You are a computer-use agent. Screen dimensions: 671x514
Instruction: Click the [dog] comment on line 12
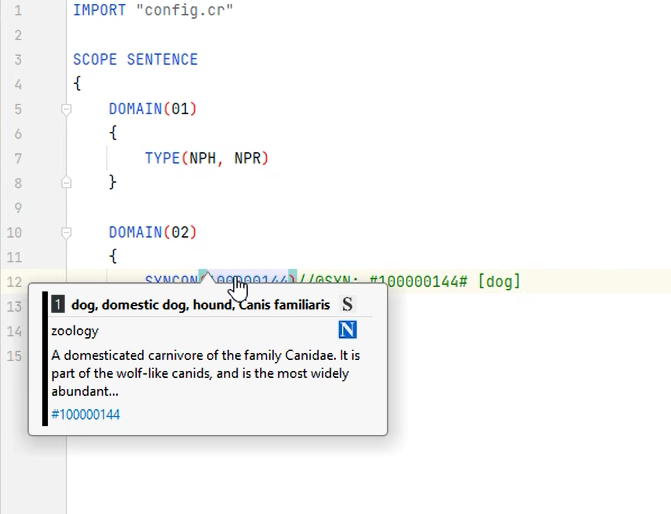coord(499,282)
